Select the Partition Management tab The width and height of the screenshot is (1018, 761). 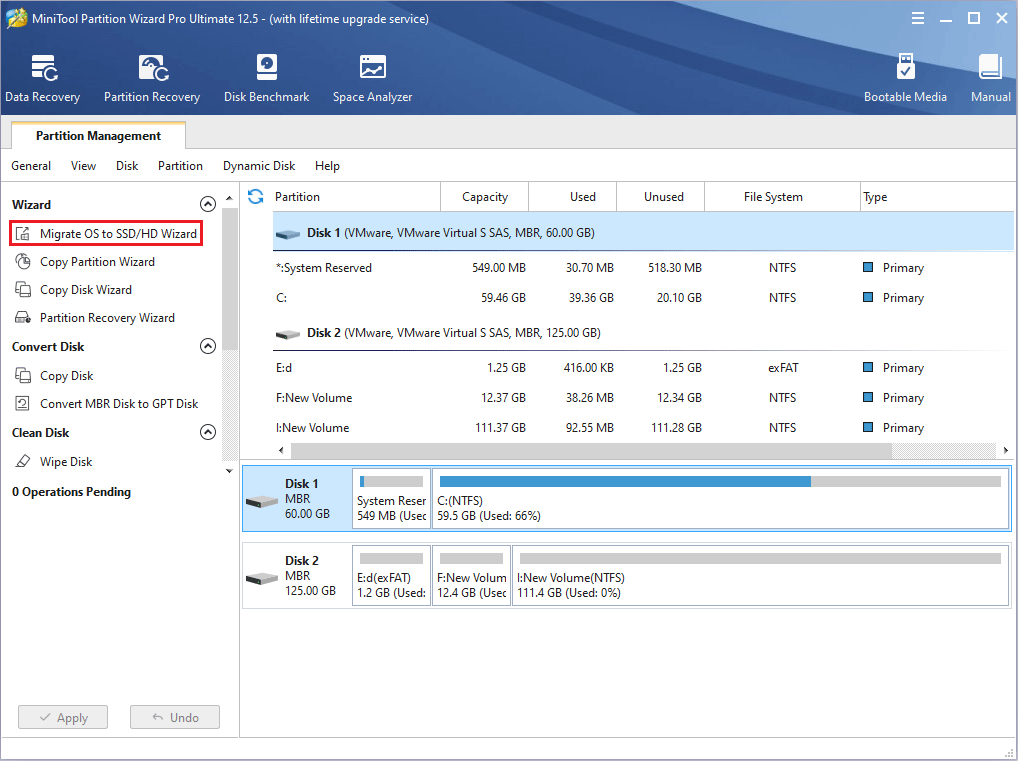point(99,136)
